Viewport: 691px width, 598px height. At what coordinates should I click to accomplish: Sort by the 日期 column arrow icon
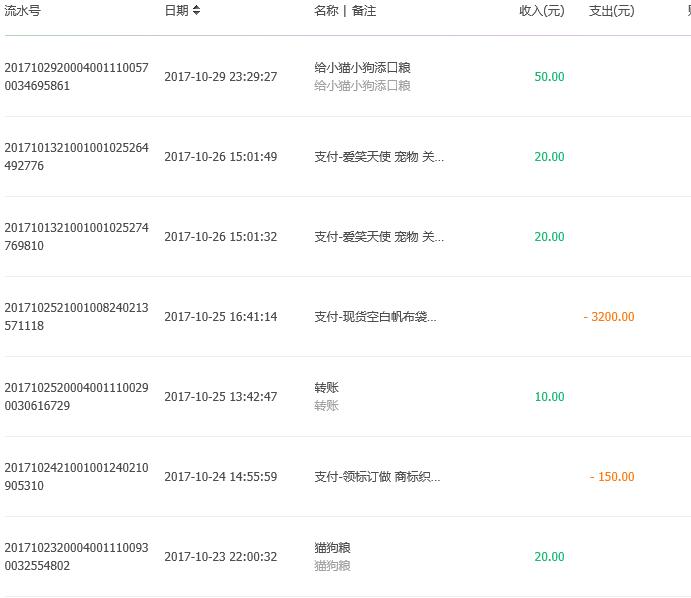pyautogui.click(x=197, y=10)
